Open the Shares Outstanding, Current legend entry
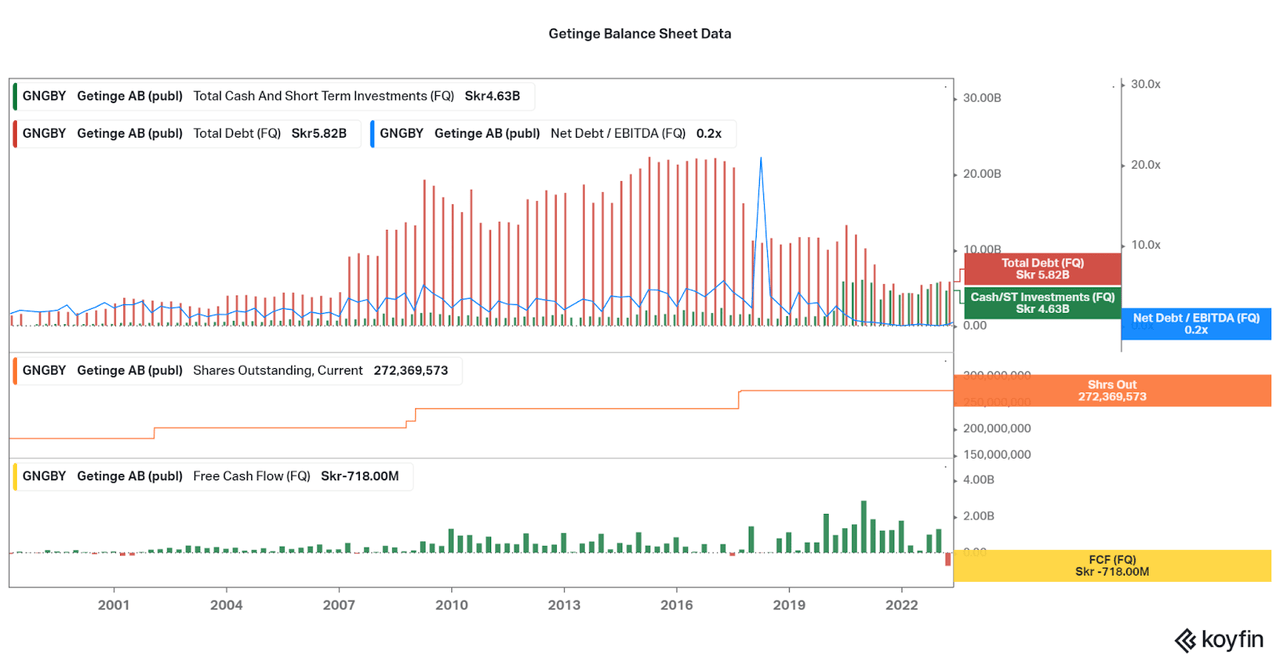Screen dimensions: 1280x662 click(236, 371)
